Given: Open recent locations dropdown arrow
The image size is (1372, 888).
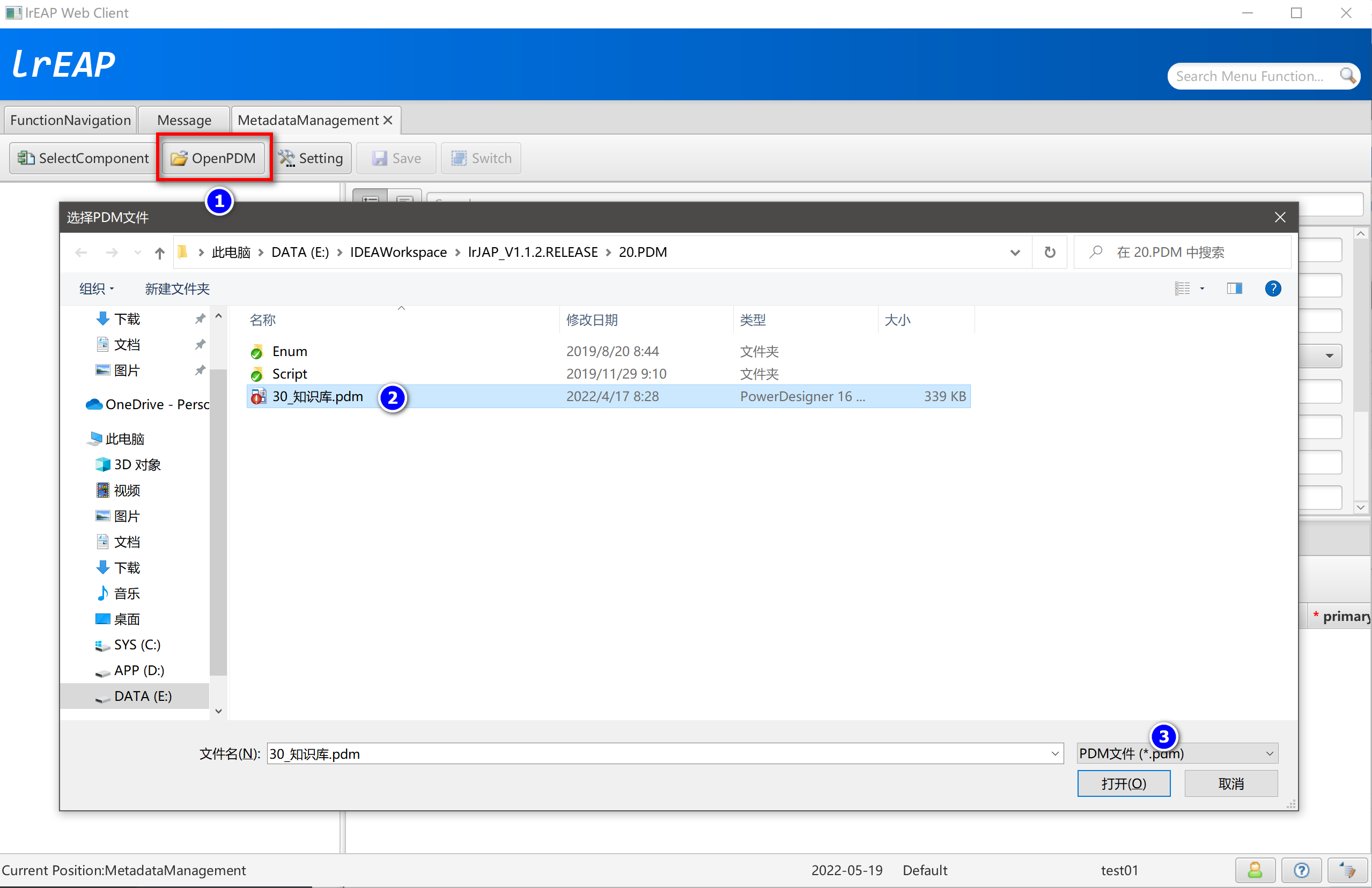Looking at the screenshot, I should coord(137,253).
